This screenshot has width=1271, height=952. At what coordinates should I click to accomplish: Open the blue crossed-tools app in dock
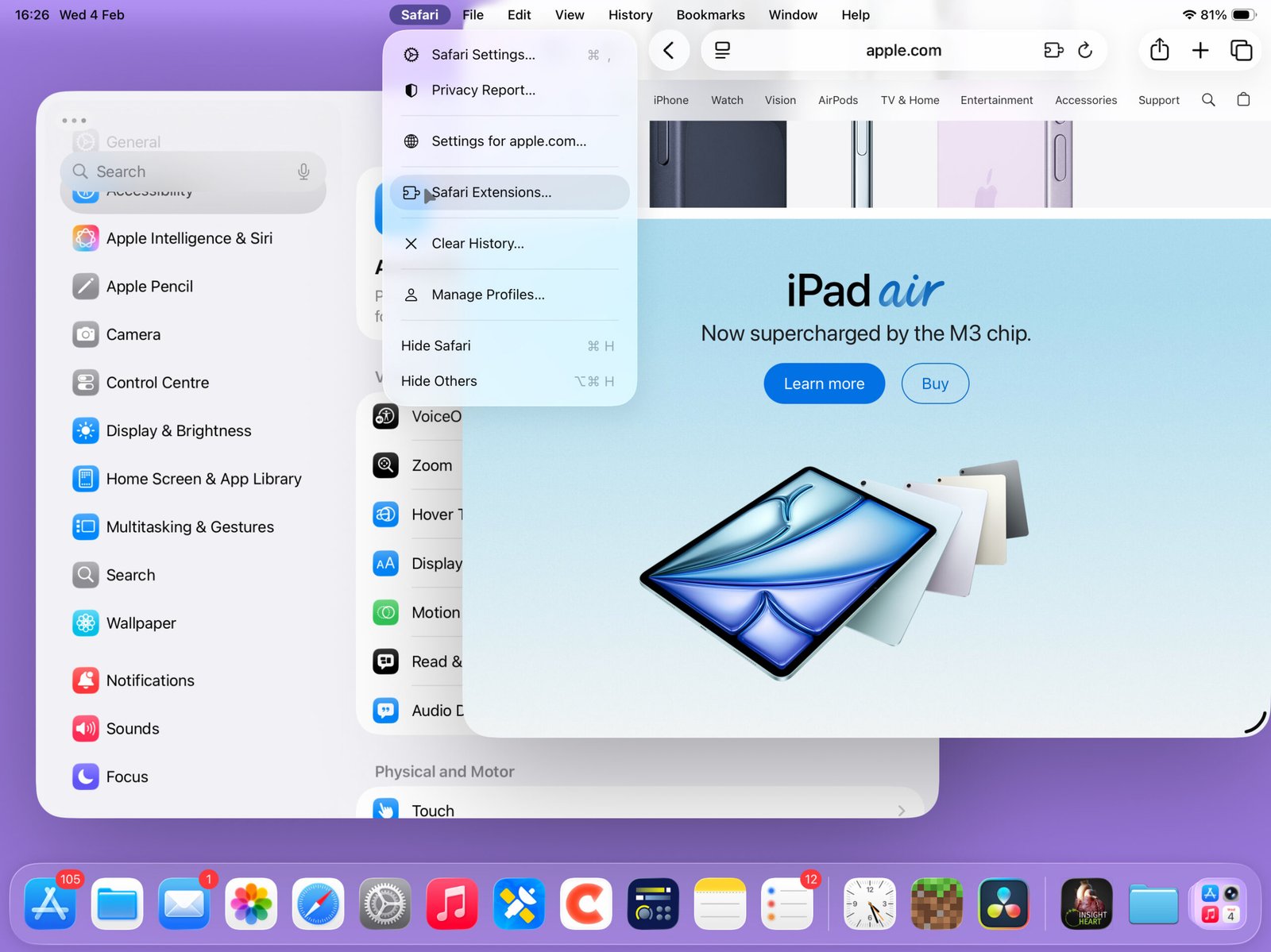pos(519,904)
